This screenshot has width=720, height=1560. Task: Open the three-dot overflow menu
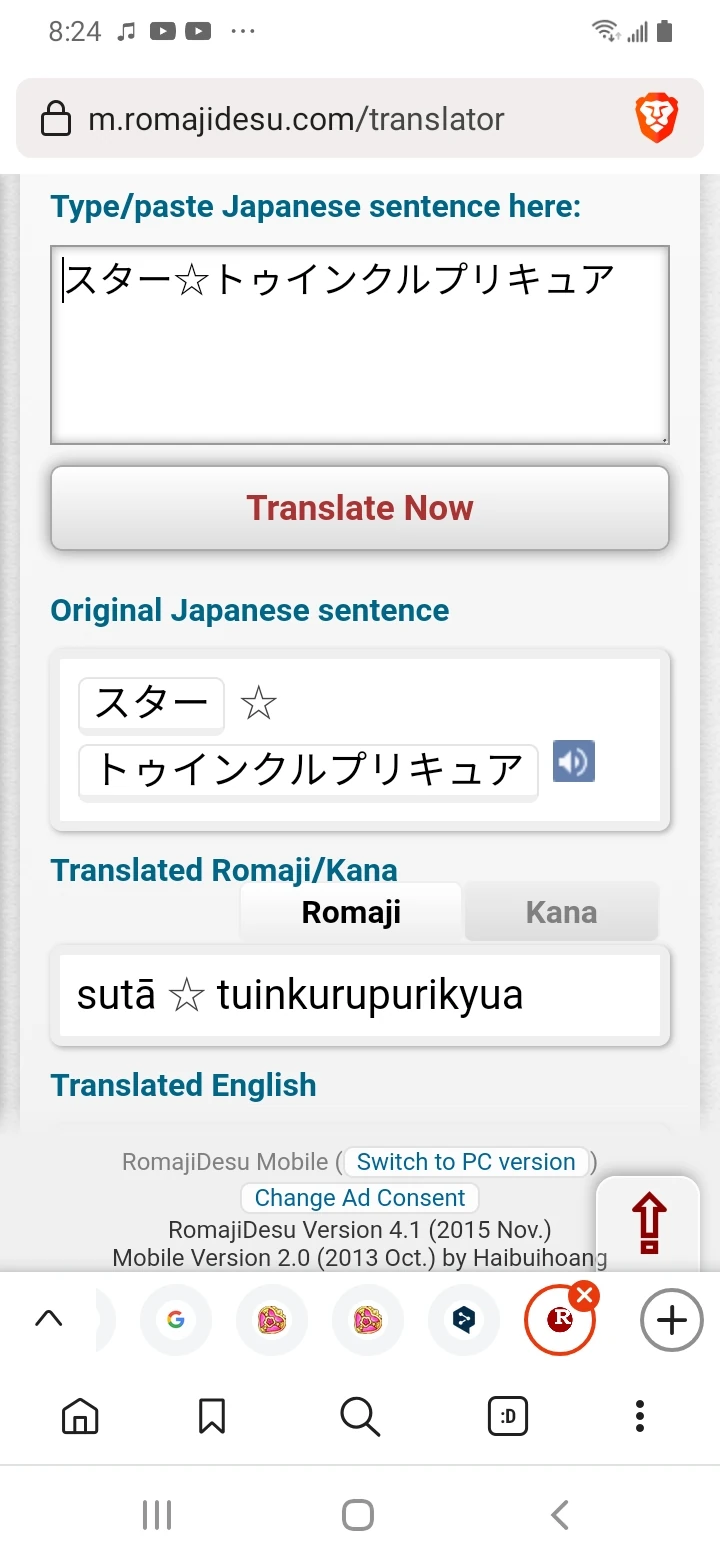(639, 1416)
